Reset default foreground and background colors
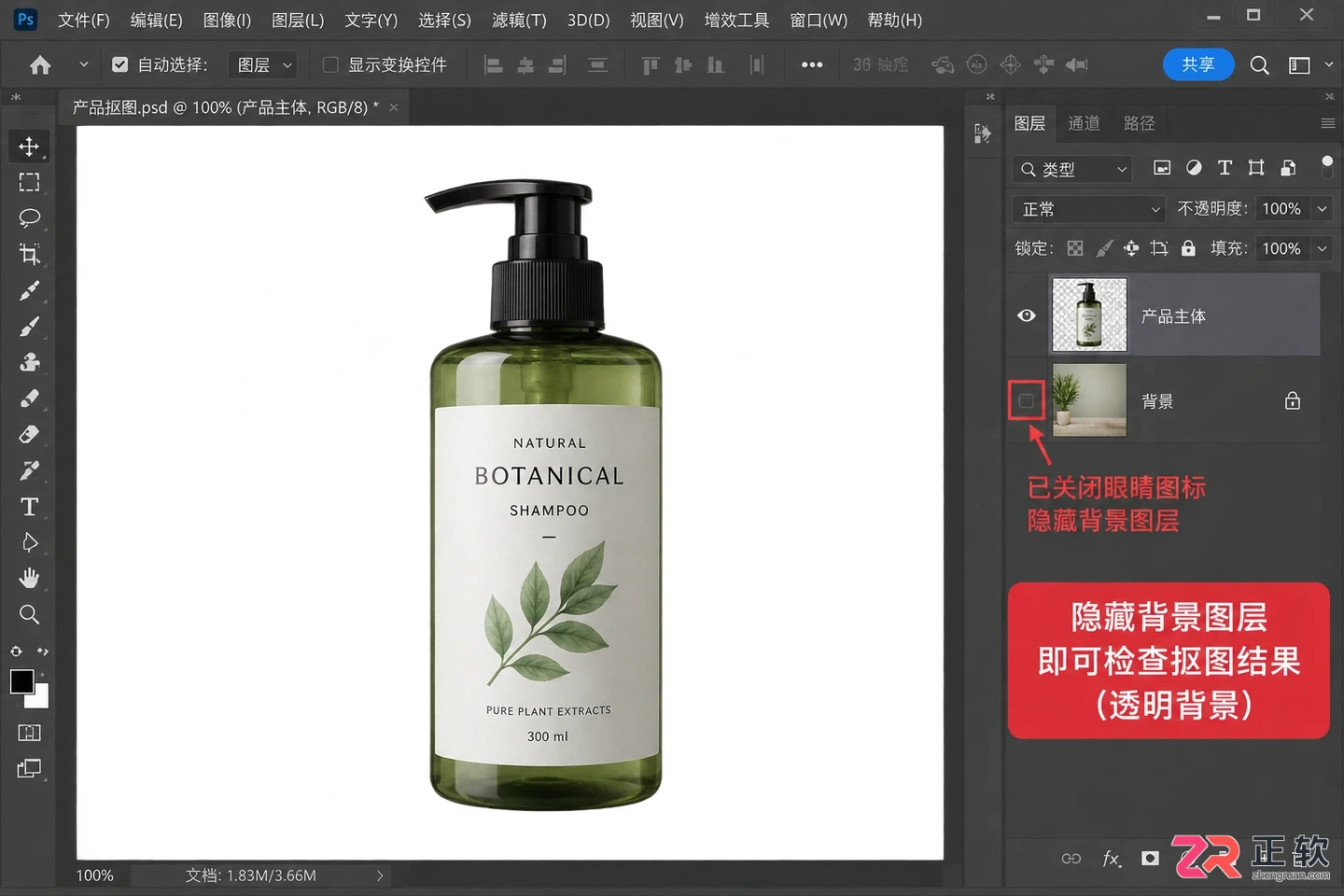 (x=16, y=651)
